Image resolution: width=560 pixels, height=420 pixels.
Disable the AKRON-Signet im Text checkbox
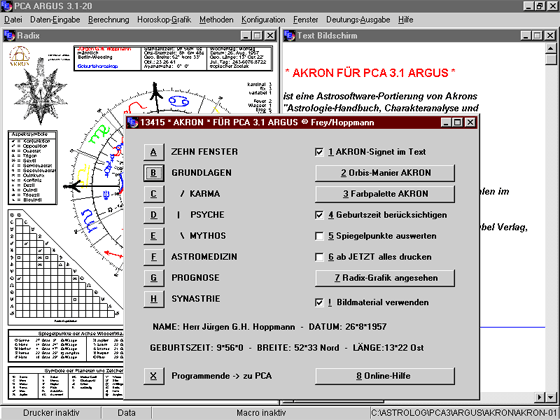click(319, 152)
